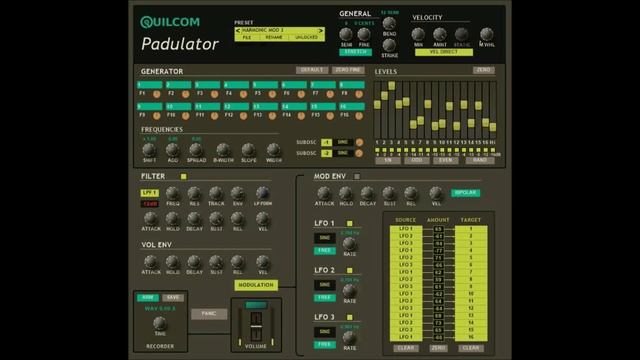Click the ODD levels preset button
The image size is (640, 360).
417,160
